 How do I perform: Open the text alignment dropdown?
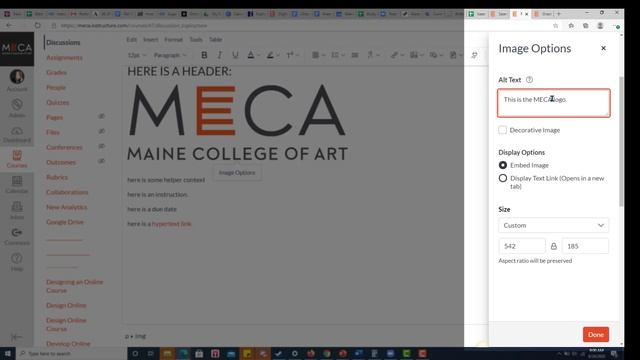318,55
